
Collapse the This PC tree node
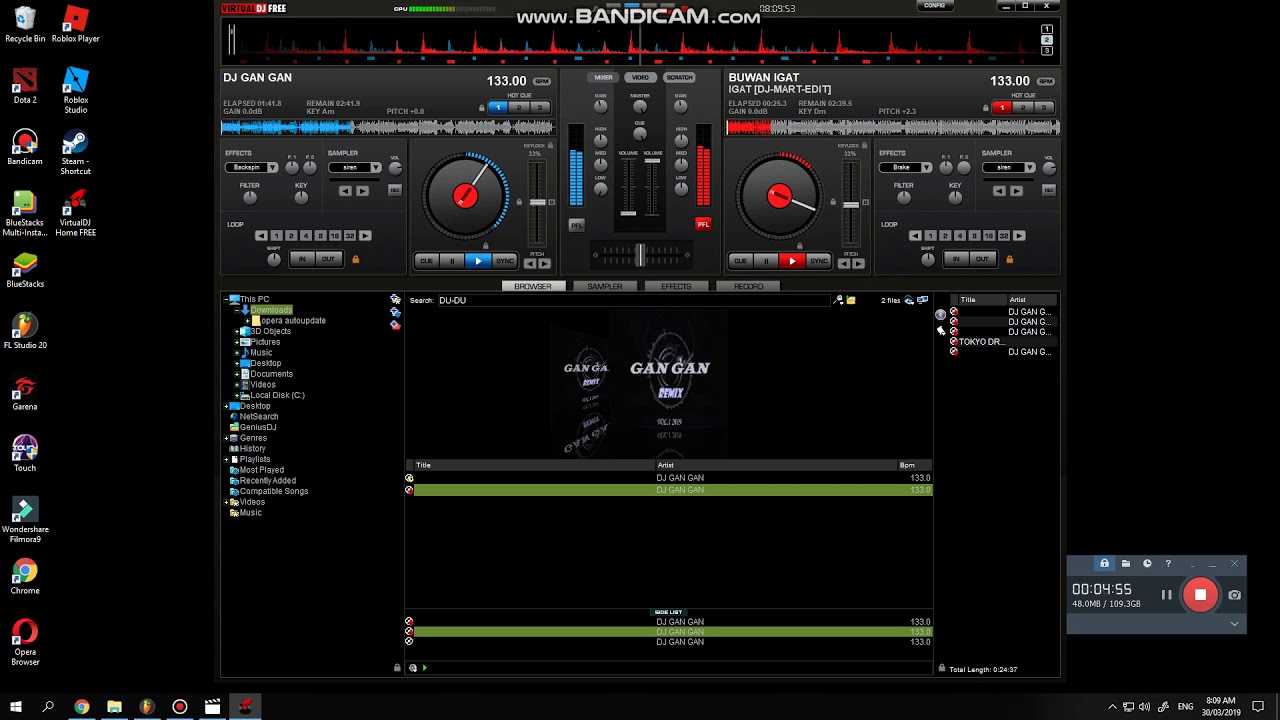click(x=226, y=299)
